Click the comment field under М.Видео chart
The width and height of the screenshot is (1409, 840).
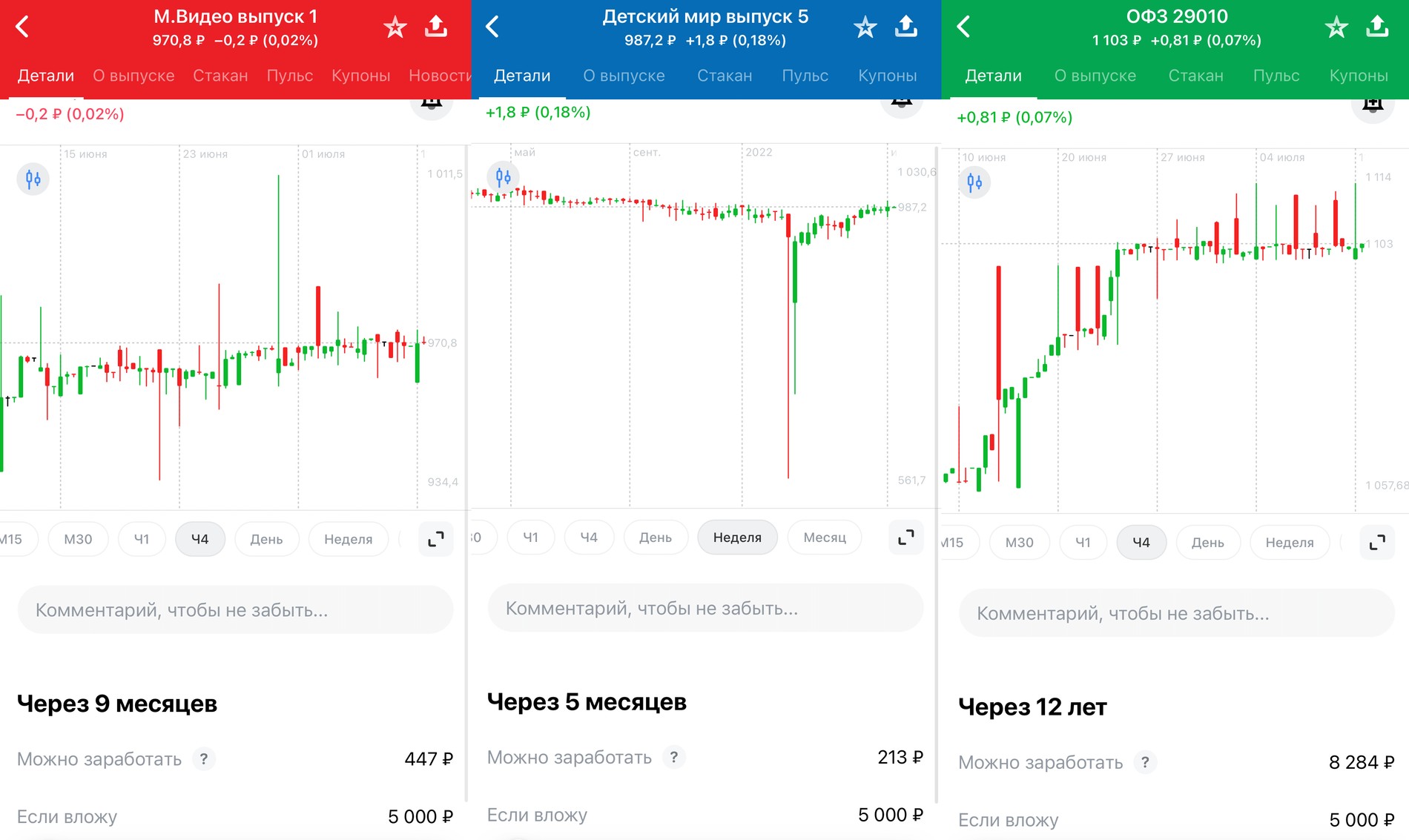point(235,610)
